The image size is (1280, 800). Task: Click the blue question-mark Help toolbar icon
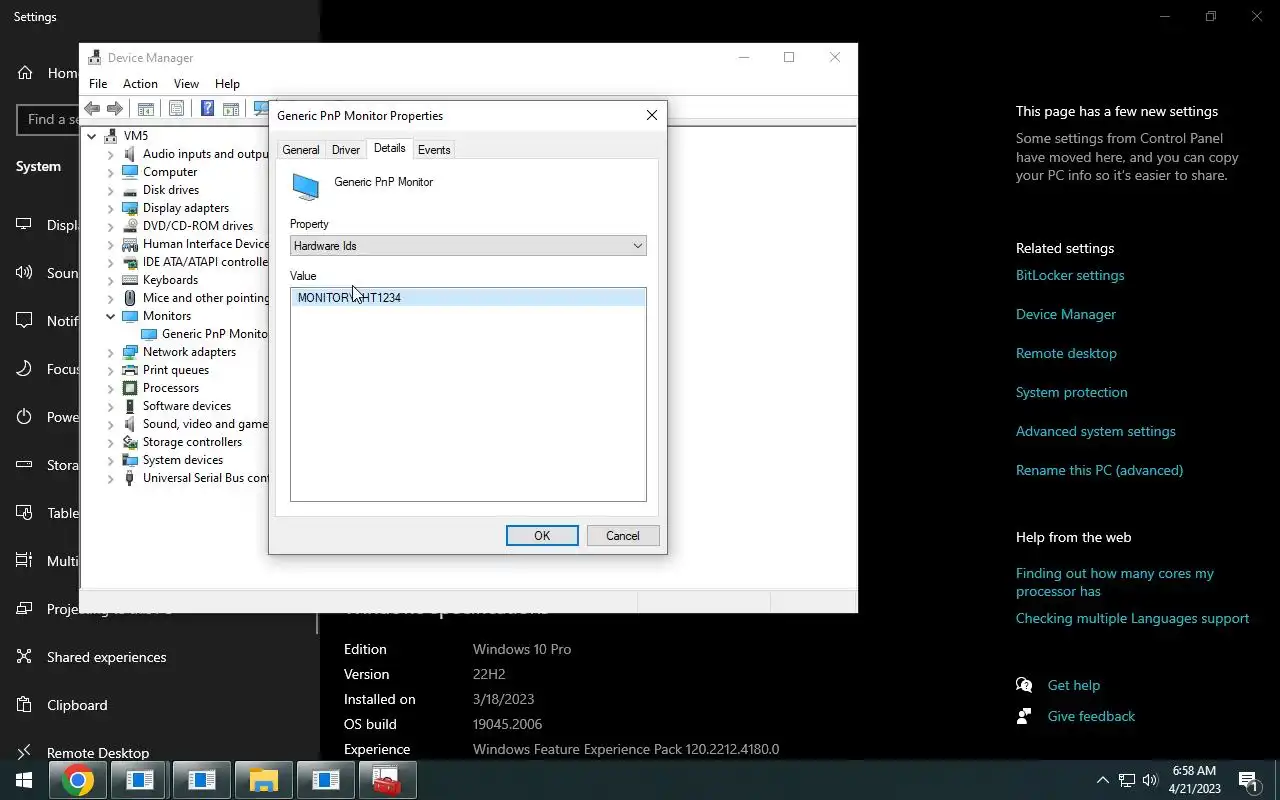[x=207, y=108]
